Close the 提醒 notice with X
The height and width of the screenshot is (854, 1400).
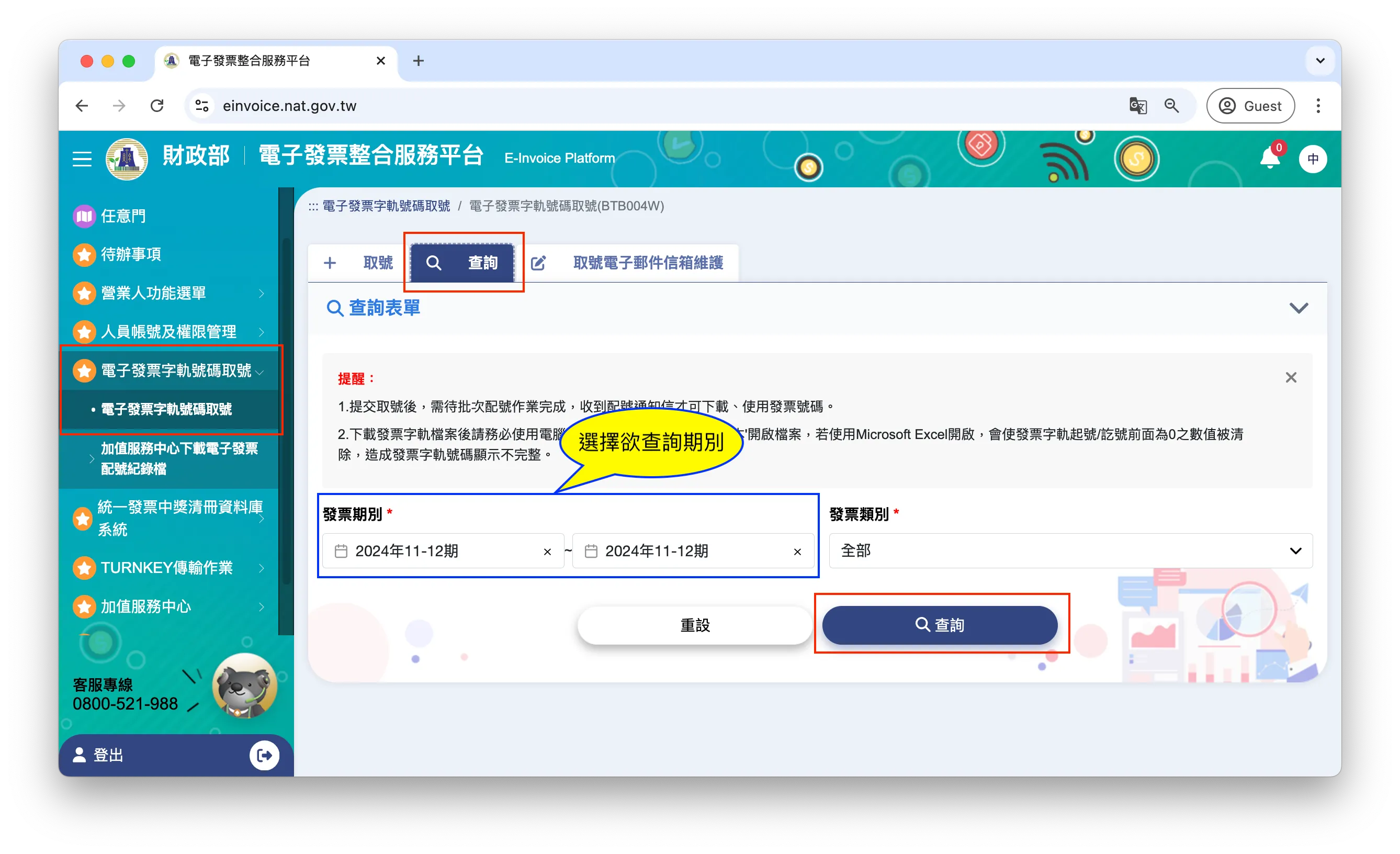coord(1290,378)
